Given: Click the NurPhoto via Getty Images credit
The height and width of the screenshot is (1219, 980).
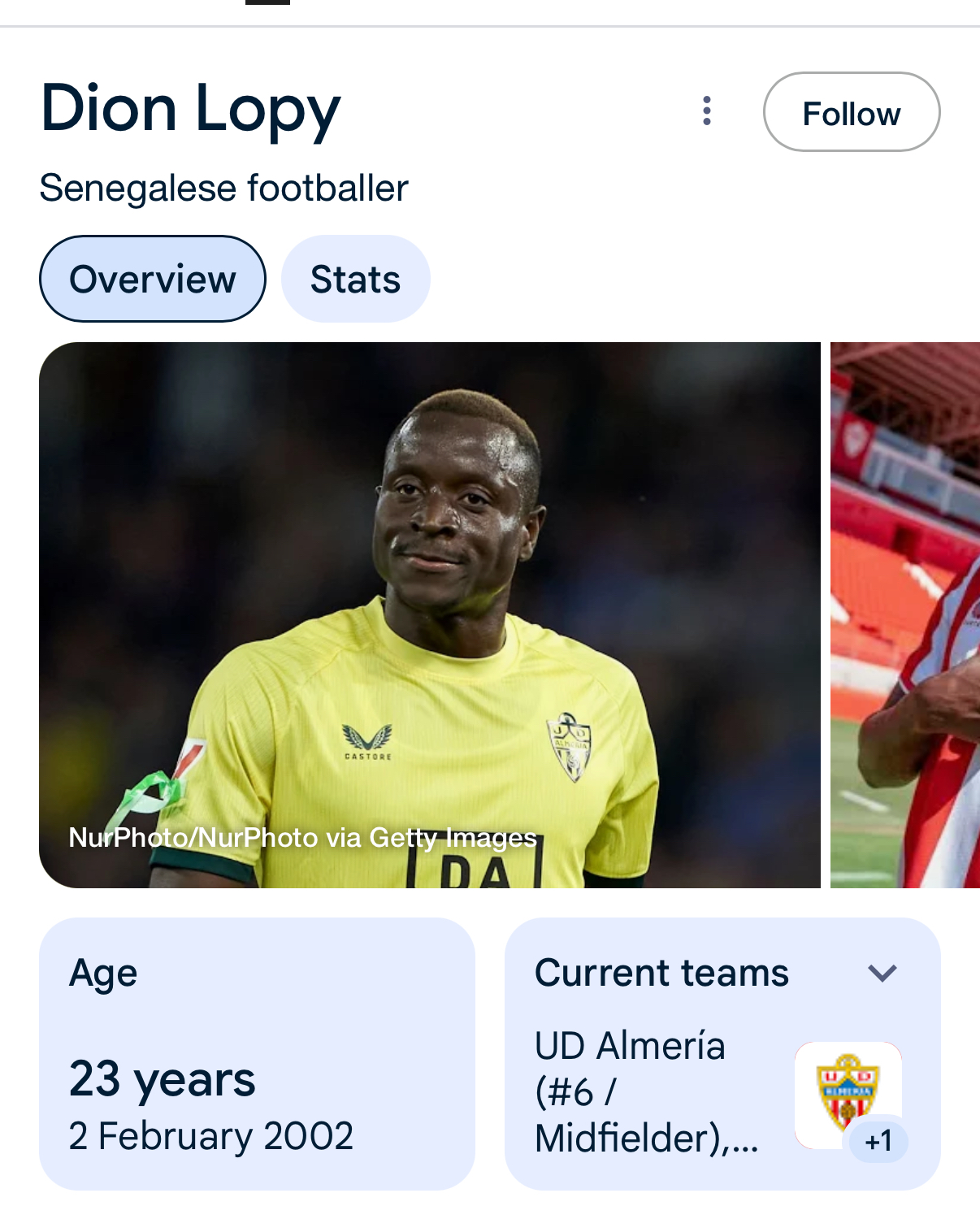Looking at the screenshot, I should pyautogui.click(x=302, y=837).
